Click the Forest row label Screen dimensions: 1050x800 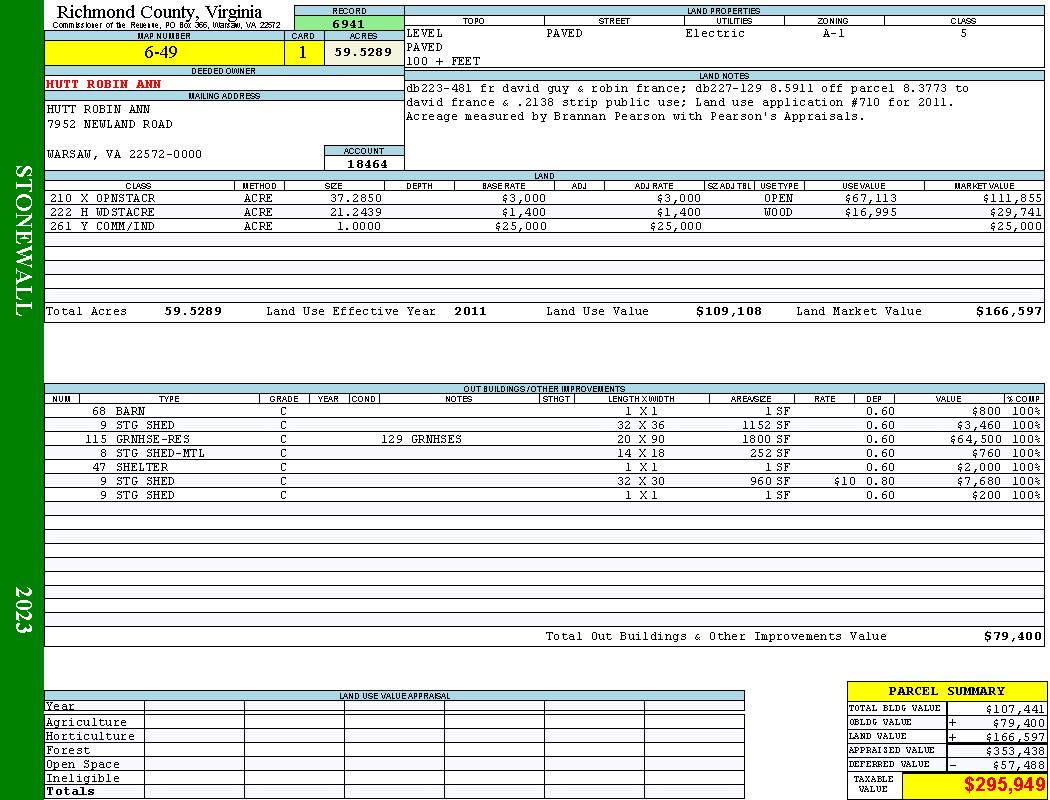coord(68,750)
